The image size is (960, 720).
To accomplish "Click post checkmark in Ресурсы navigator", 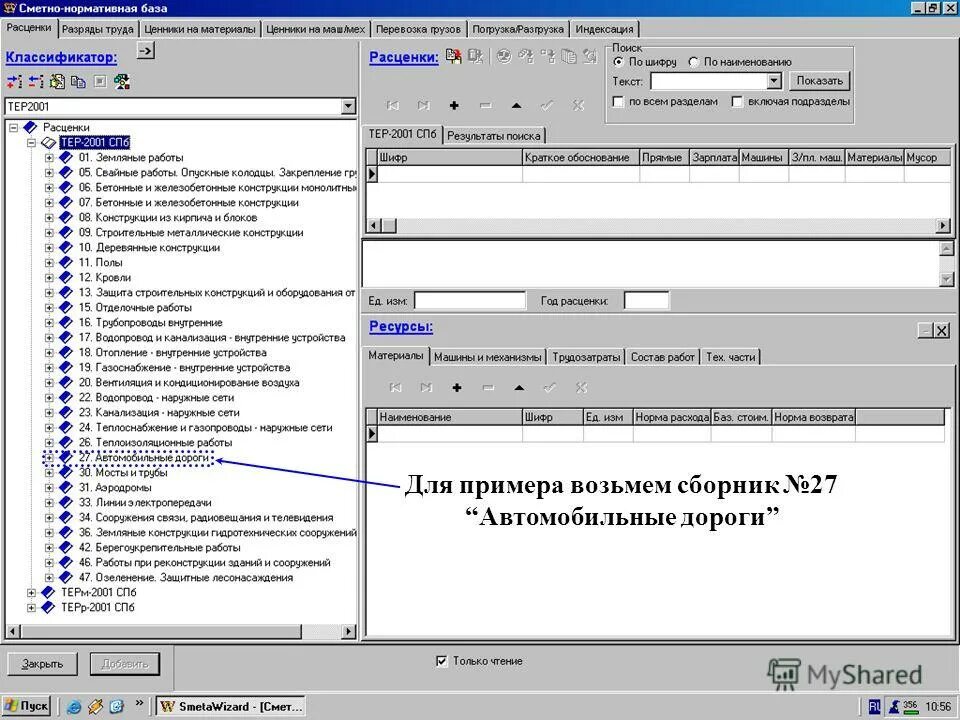I will point(550,388).
